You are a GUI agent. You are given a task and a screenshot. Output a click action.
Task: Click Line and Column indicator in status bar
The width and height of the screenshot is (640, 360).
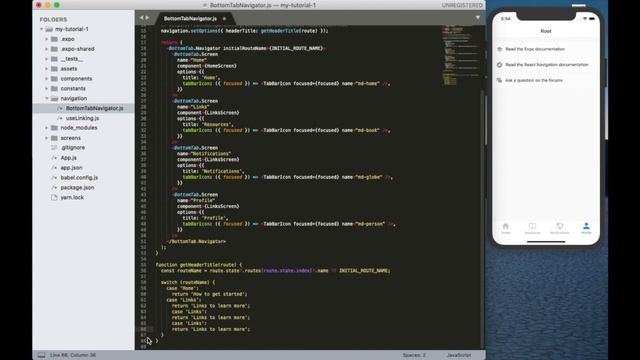click(x=73, y=355)
